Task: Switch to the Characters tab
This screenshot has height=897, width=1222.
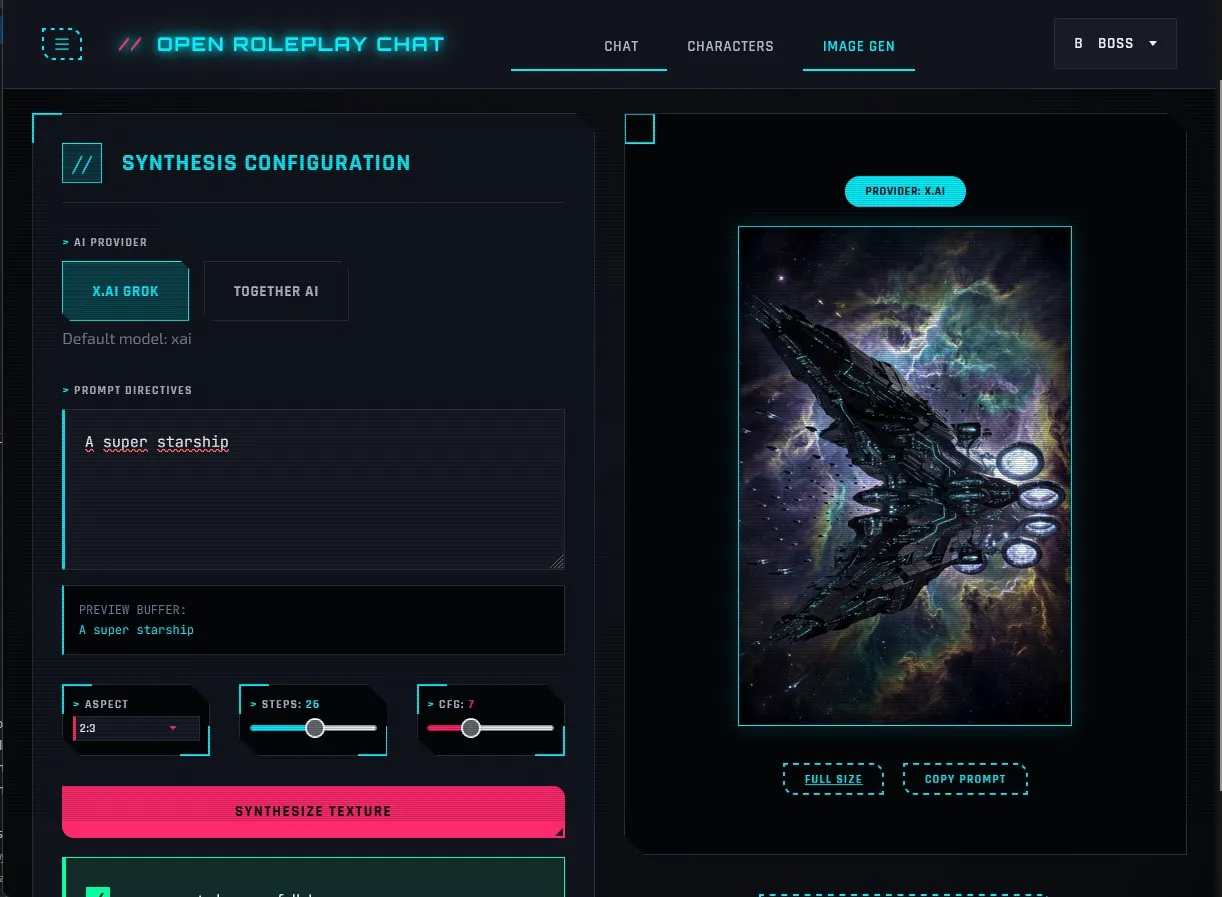Action: (730, 46)
